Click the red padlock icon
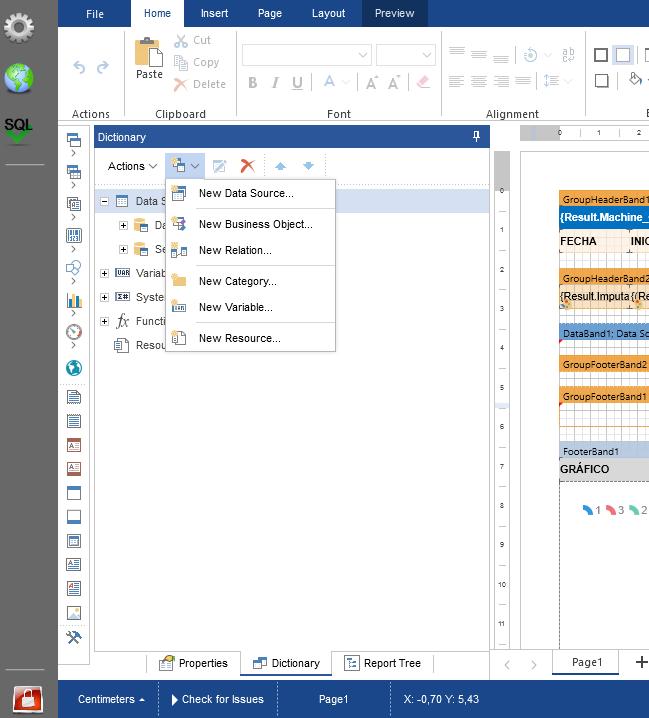This screenshot has height=718, width=649. [x=28, y=699]
